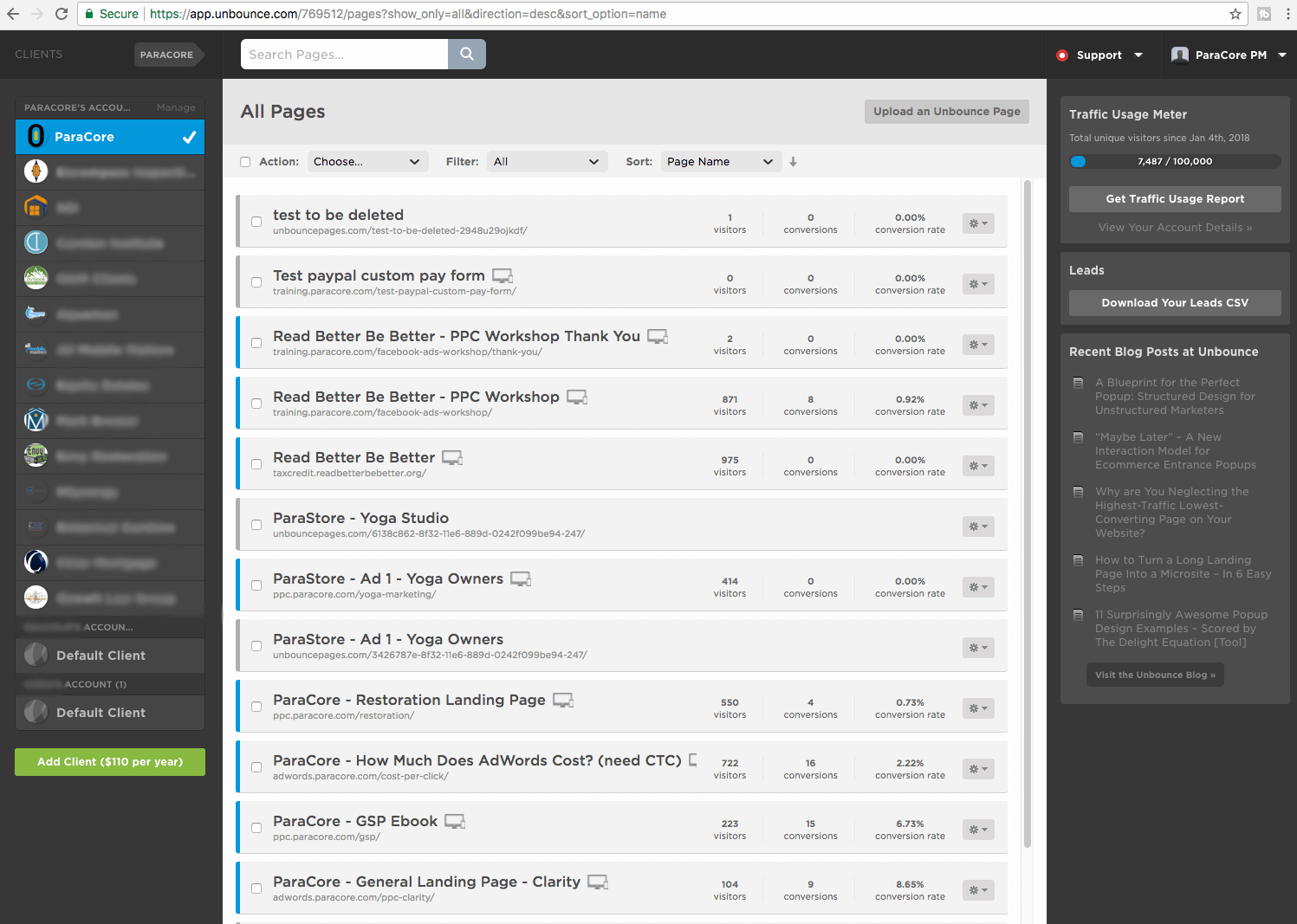
Task: Open gear menu for 'test to be deleted'
Action: click(x=978, y=223)
